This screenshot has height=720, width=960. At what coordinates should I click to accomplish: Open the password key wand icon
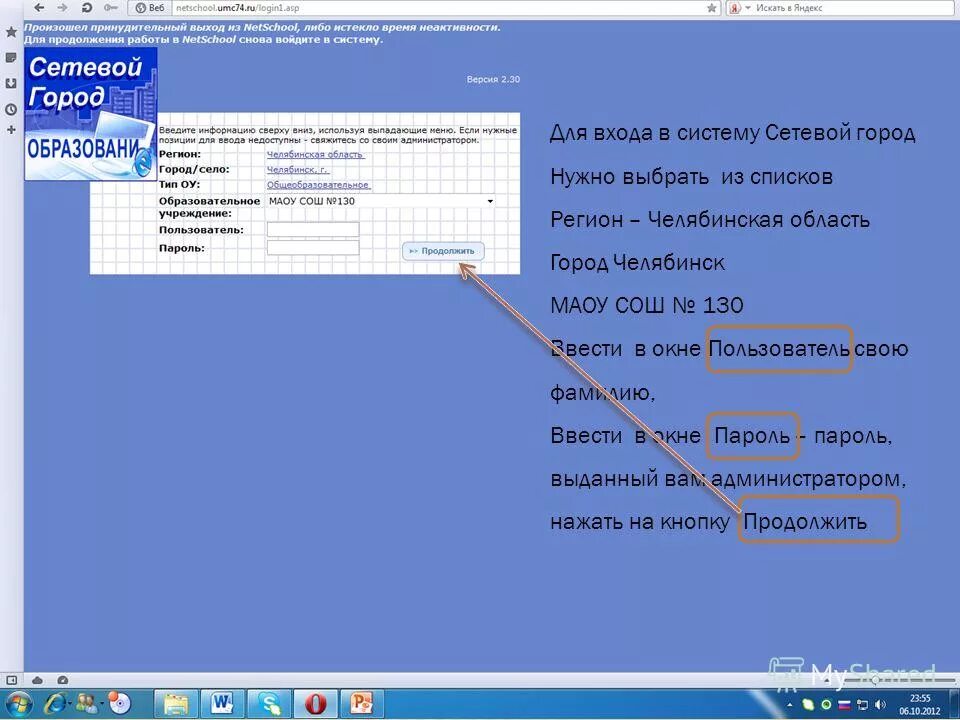[110, 7]
